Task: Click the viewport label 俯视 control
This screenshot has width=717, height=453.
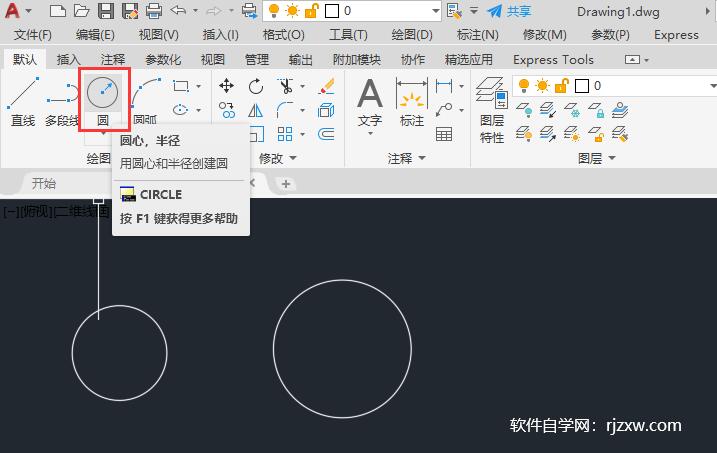Action: tap(37, 211)
